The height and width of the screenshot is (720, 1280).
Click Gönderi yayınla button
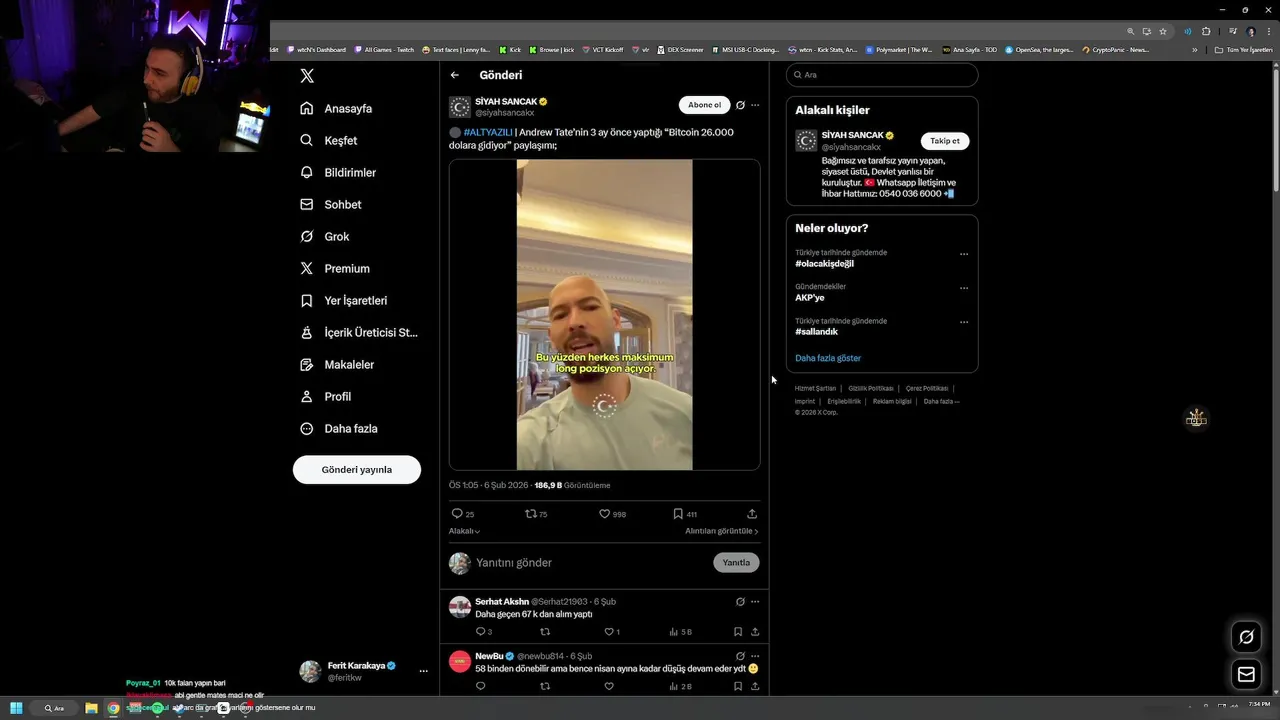pyautogui.click(x=357, y=469)
